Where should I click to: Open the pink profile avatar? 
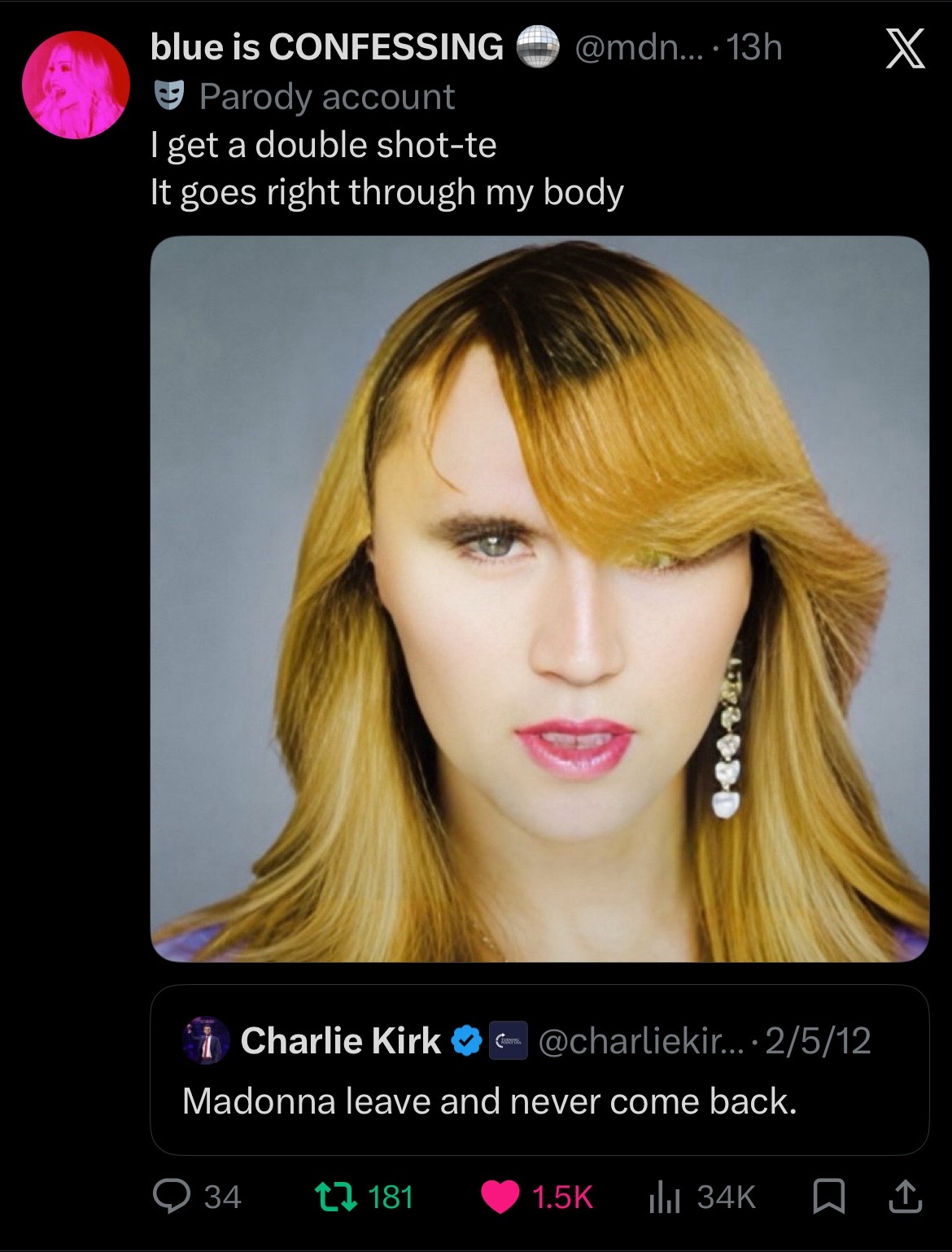(76, 85)
